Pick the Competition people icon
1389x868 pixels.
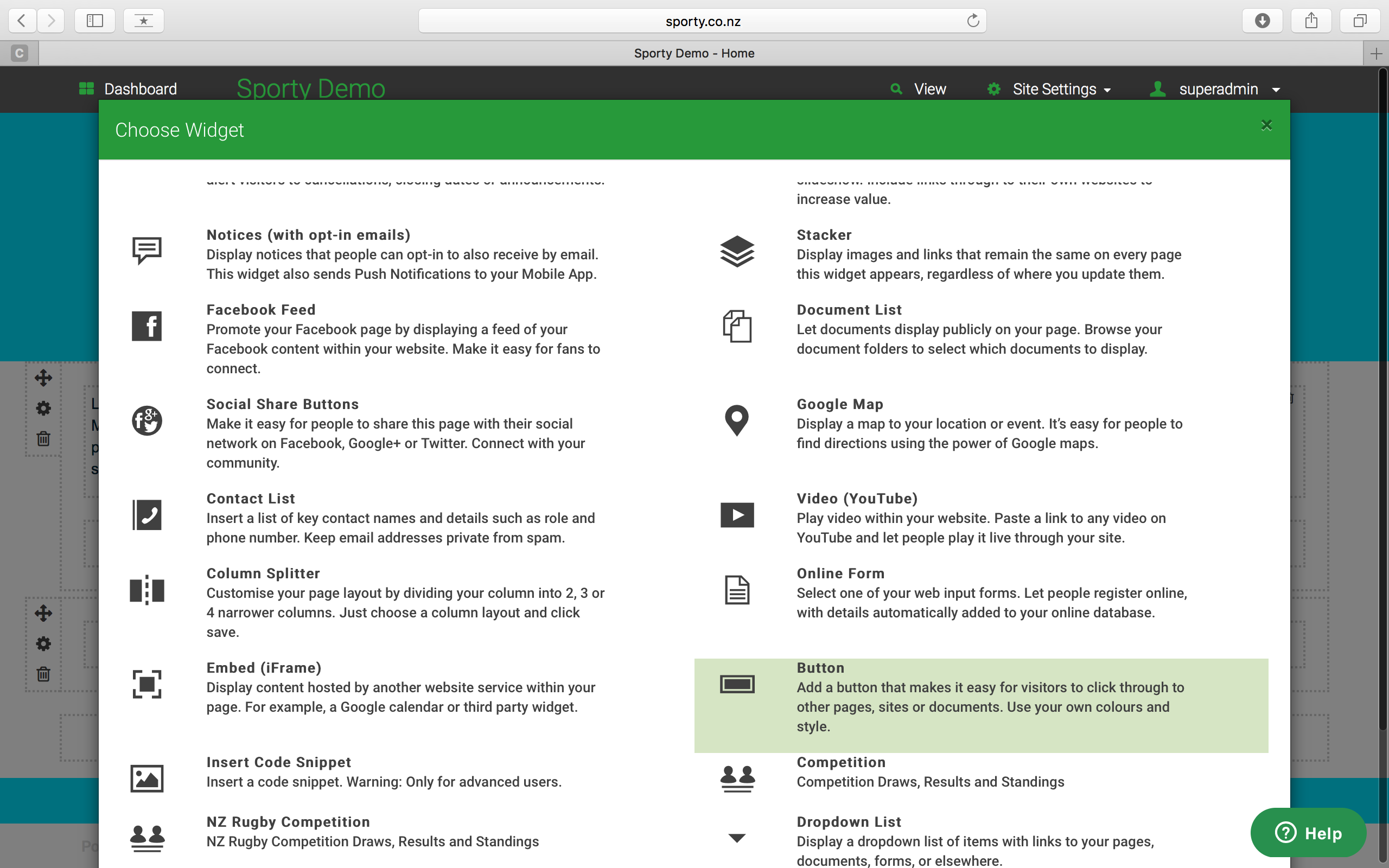point(737,779)
